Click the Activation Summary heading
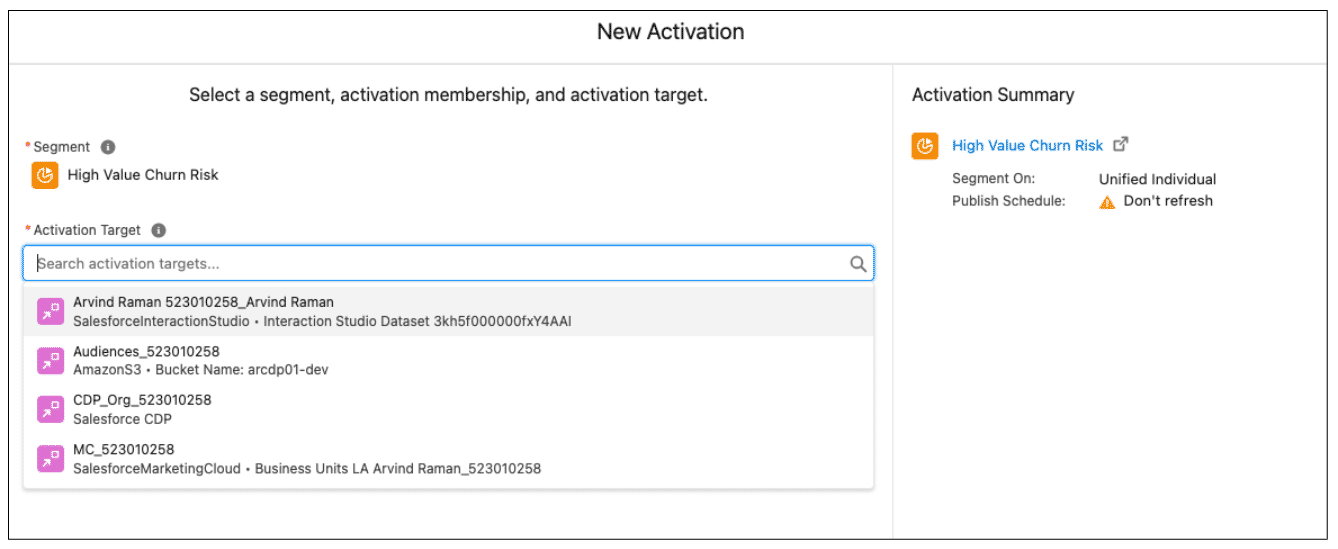Screen dimensions: 1338x549 pyautogui.click(x=993, y=95)
